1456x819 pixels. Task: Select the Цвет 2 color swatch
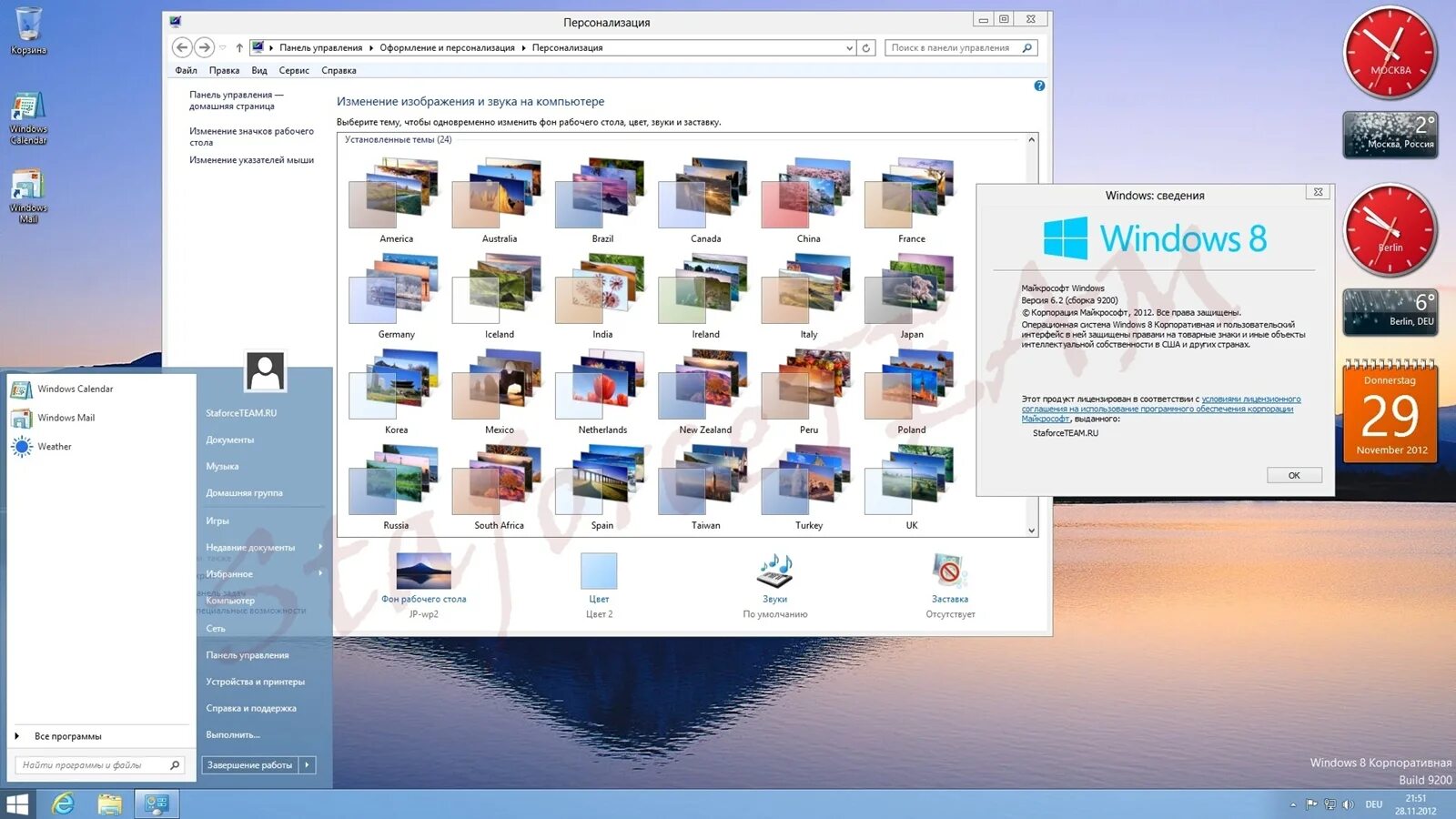click(598, 569)
